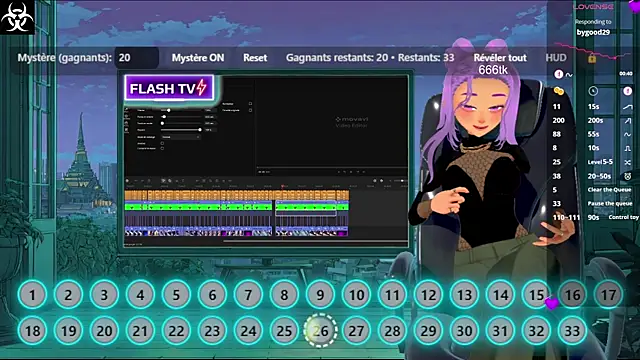Click the 00:40 timer
Viewport: 640px width, 360px height.
pos(626,73)
